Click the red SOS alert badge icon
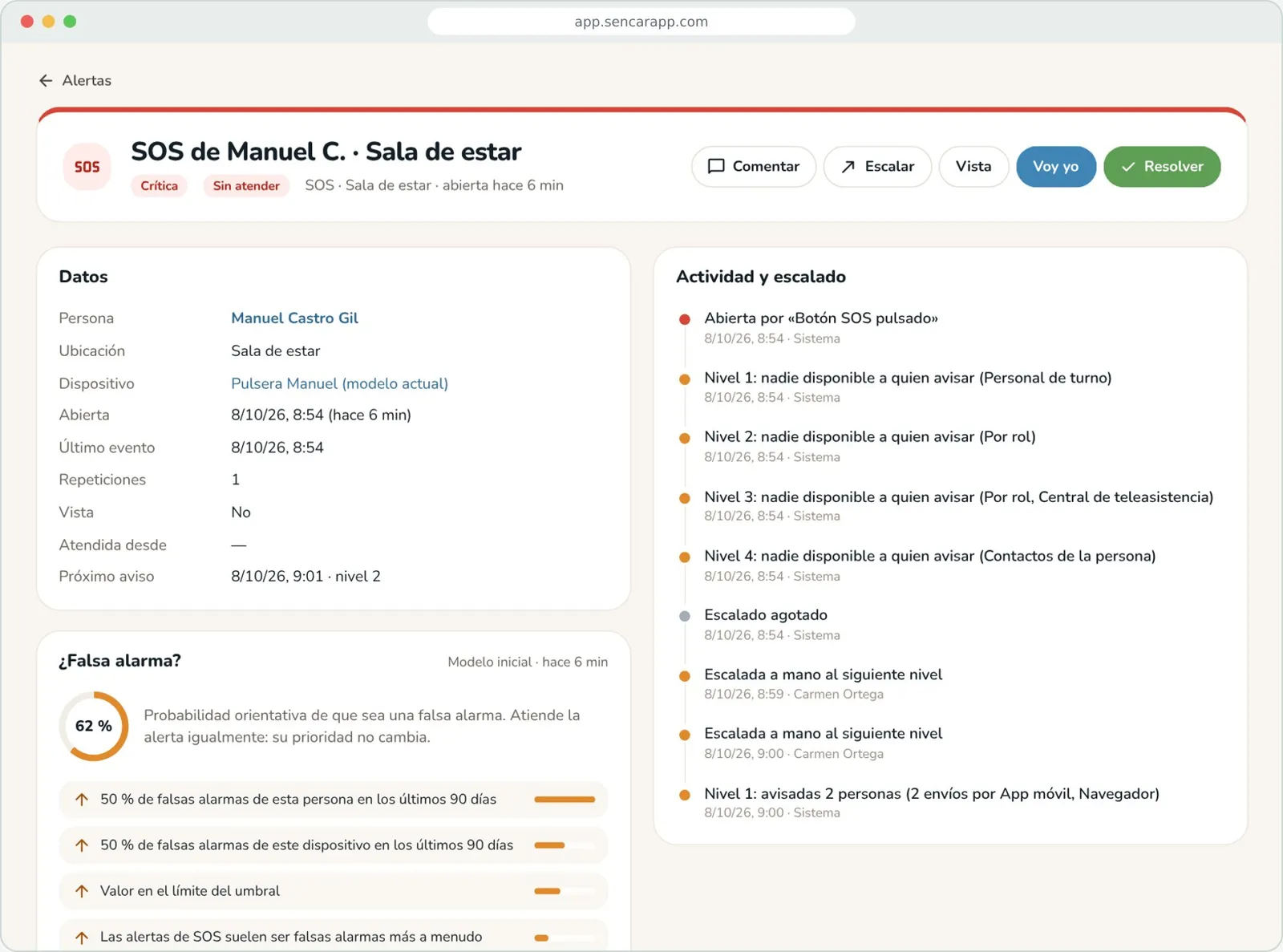This screenshot has width=1283, height=952. pos(87,167)
